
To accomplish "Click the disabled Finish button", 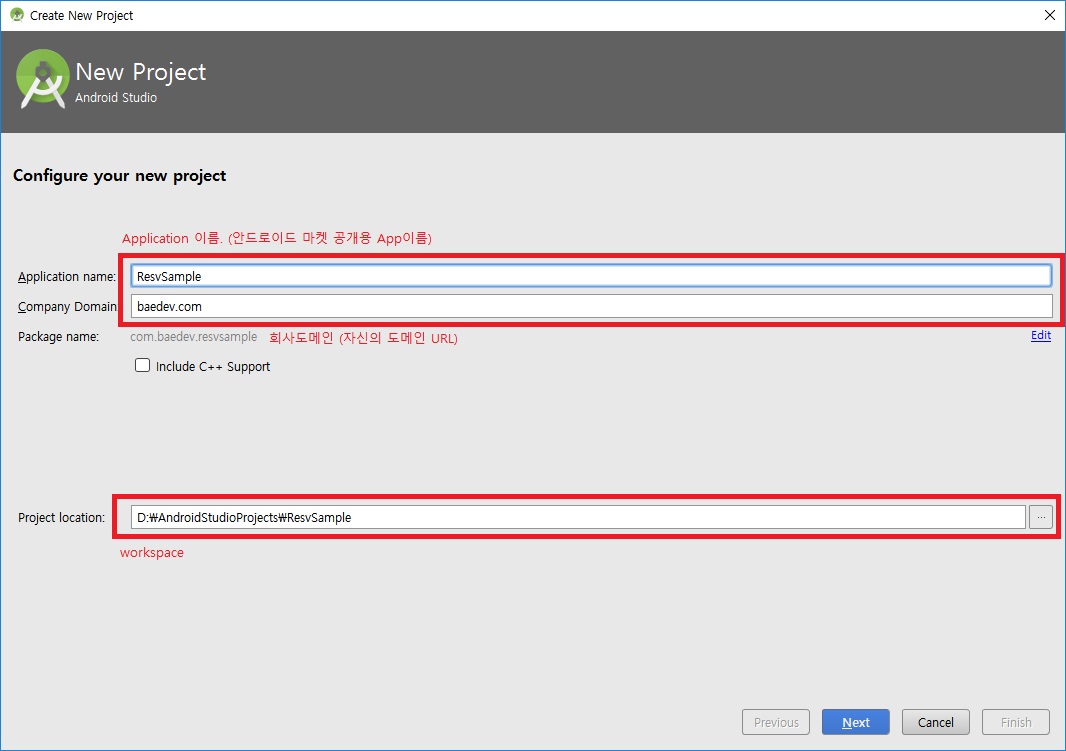I will pyautogui.click(x=1016, y=722).
